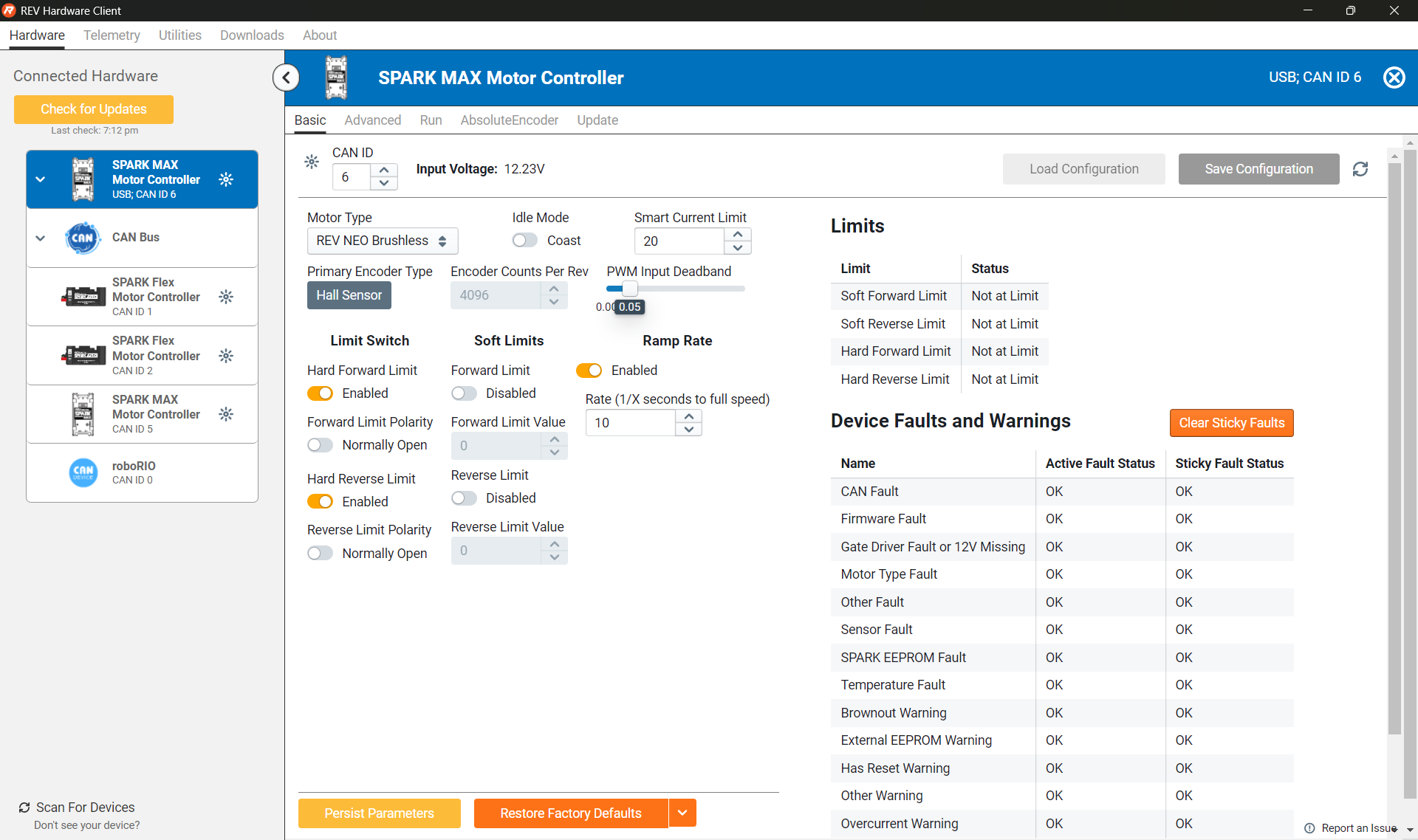The height and width of the screenshot is (840, 1418).
Task: Select SPARK Flex Motor Controller CAN ID 1
Action: click(142, 297)
